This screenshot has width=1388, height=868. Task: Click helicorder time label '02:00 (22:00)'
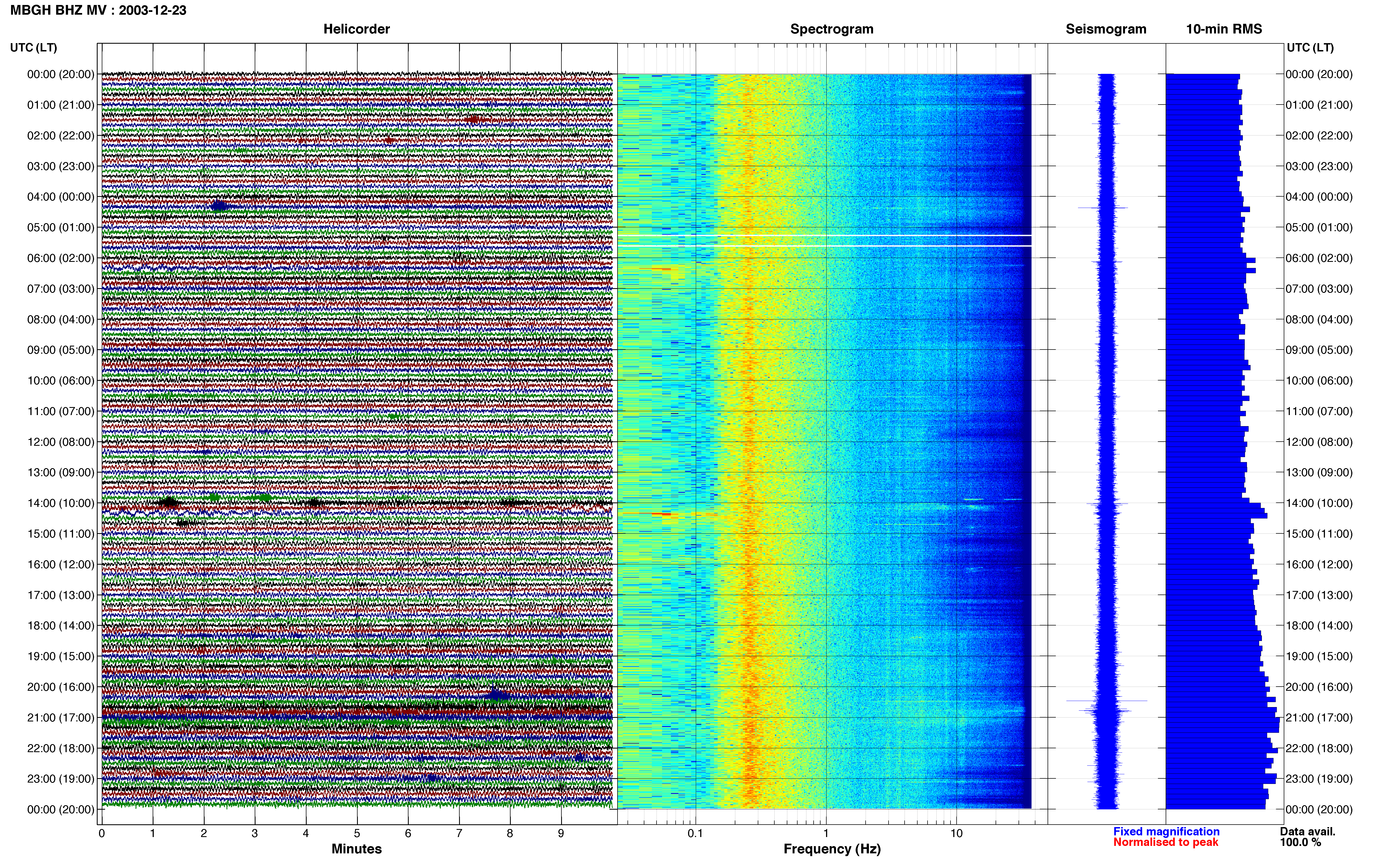60,135
